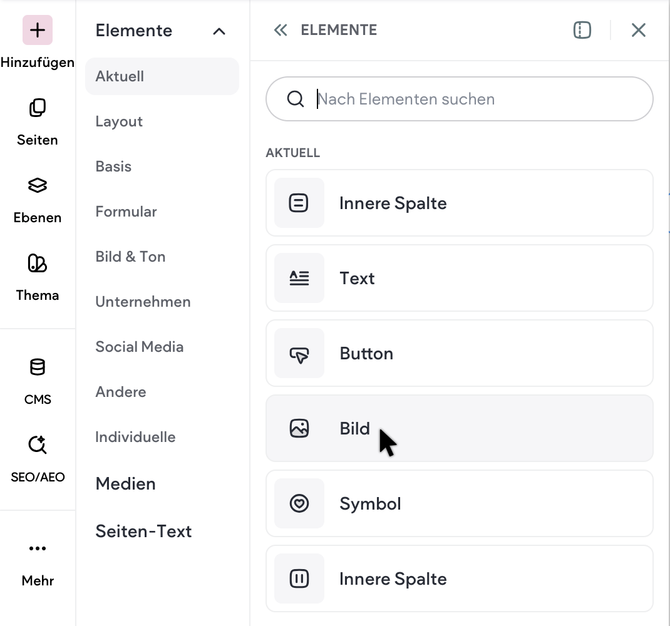Screen dimensions: 670x626
Task: Close the Elemente panel
Action: click(638, 30)
